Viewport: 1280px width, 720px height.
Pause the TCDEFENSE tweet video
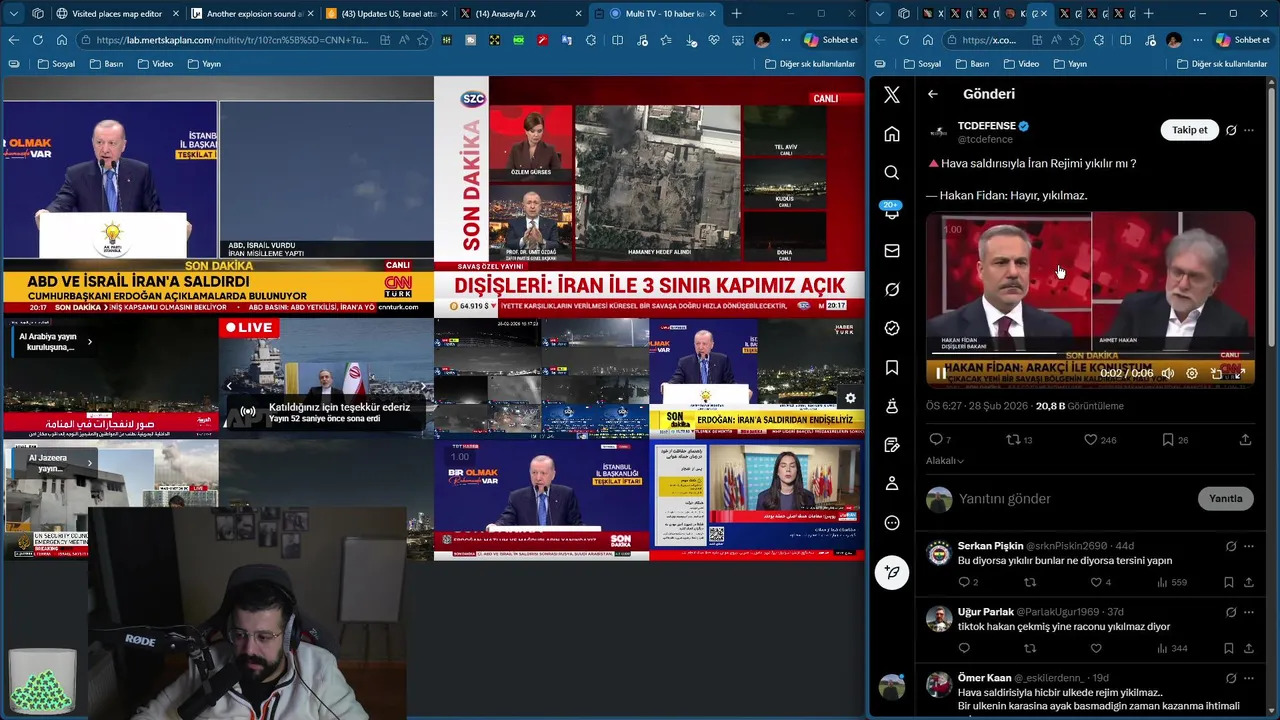point(941,373)
